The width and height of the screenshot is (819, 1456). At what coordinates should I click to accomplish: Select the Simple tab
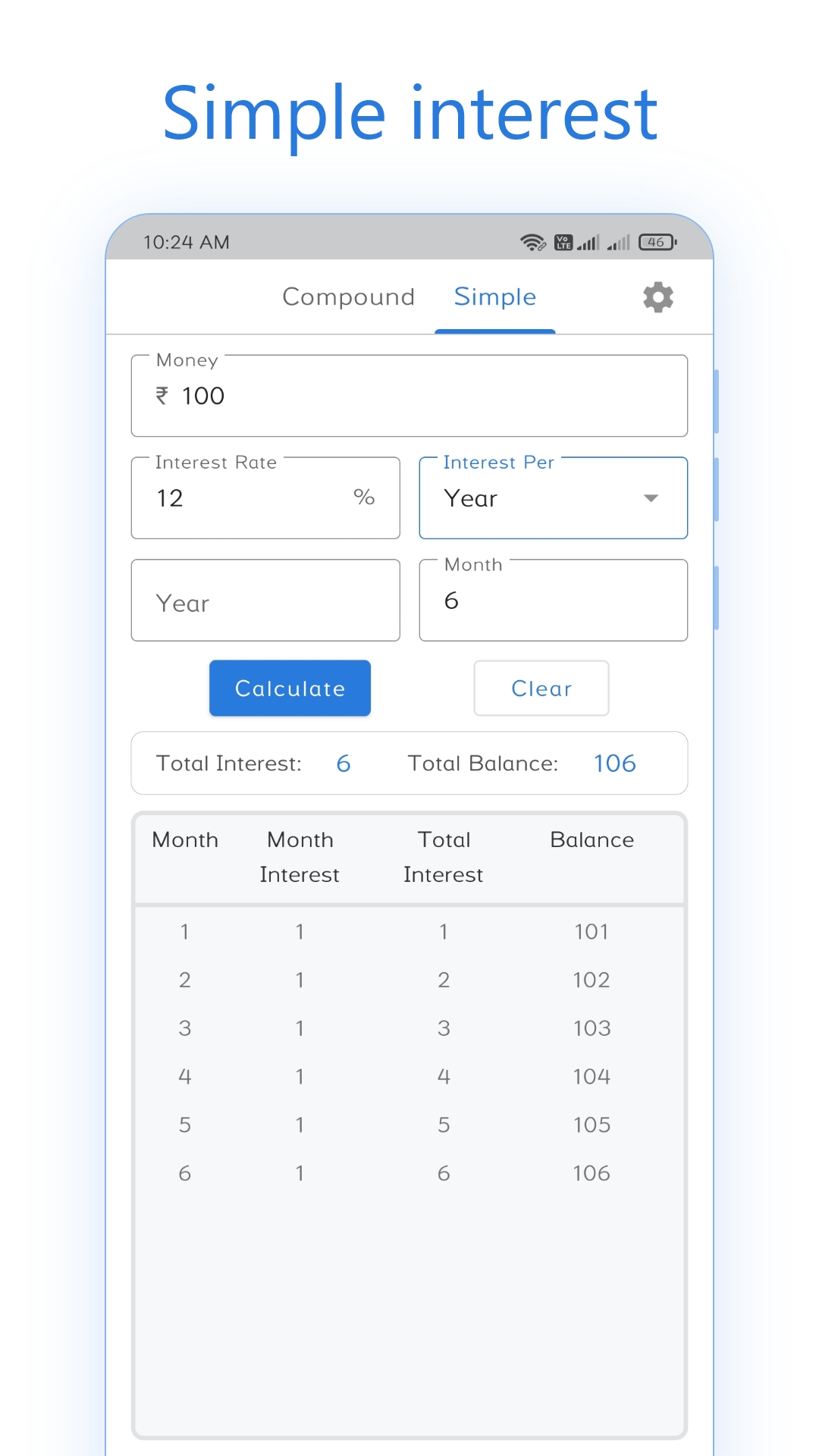pyautogui.click(x=494, y=297)
